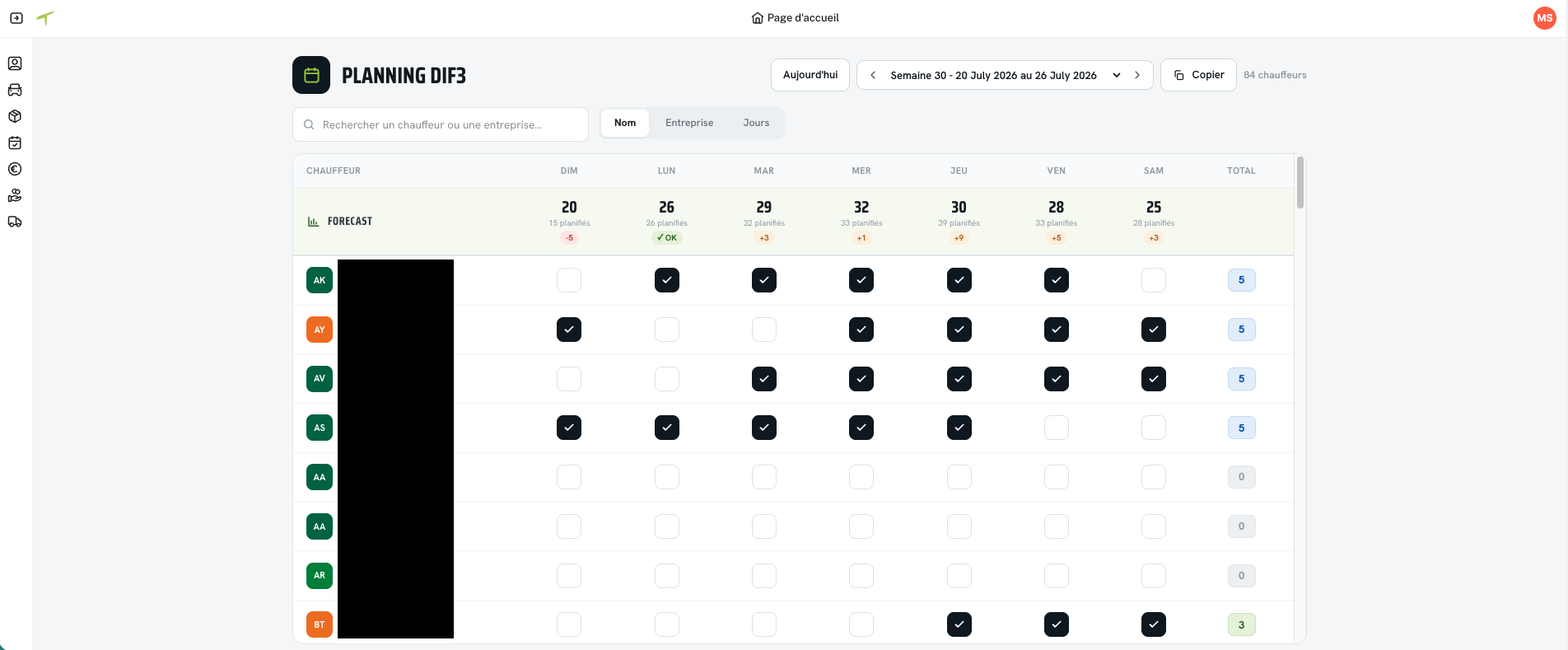Viewport: 1568px width, 650px height.
Task: Click the Planning DIF3 calendar logo icon
Action: tap(311, 75)
